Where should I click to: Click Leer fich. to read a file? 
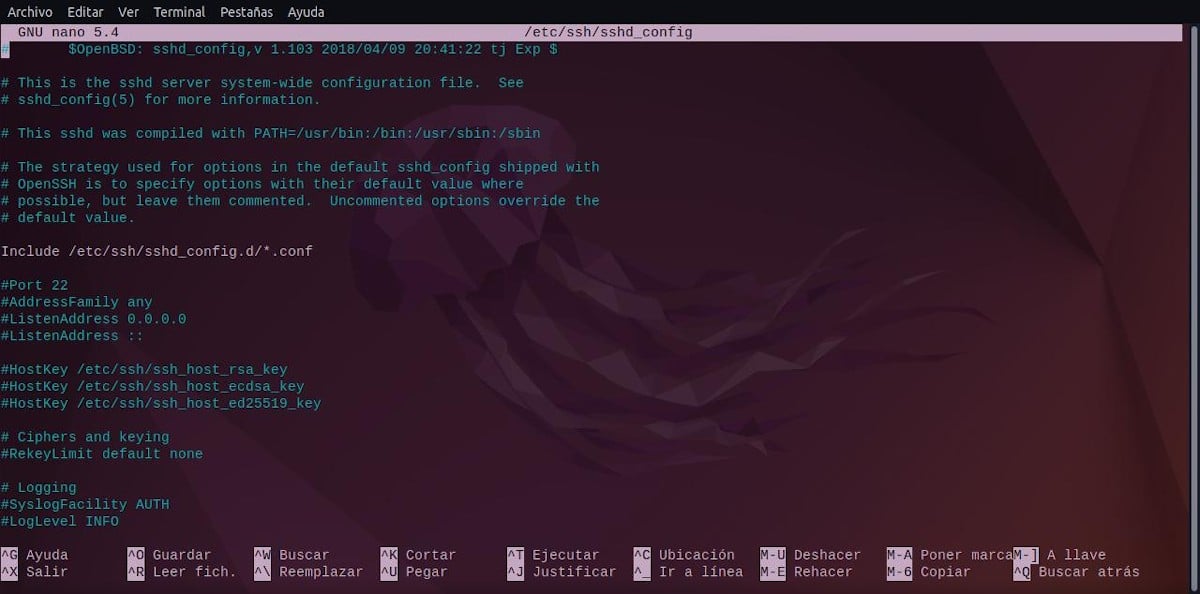190,571
